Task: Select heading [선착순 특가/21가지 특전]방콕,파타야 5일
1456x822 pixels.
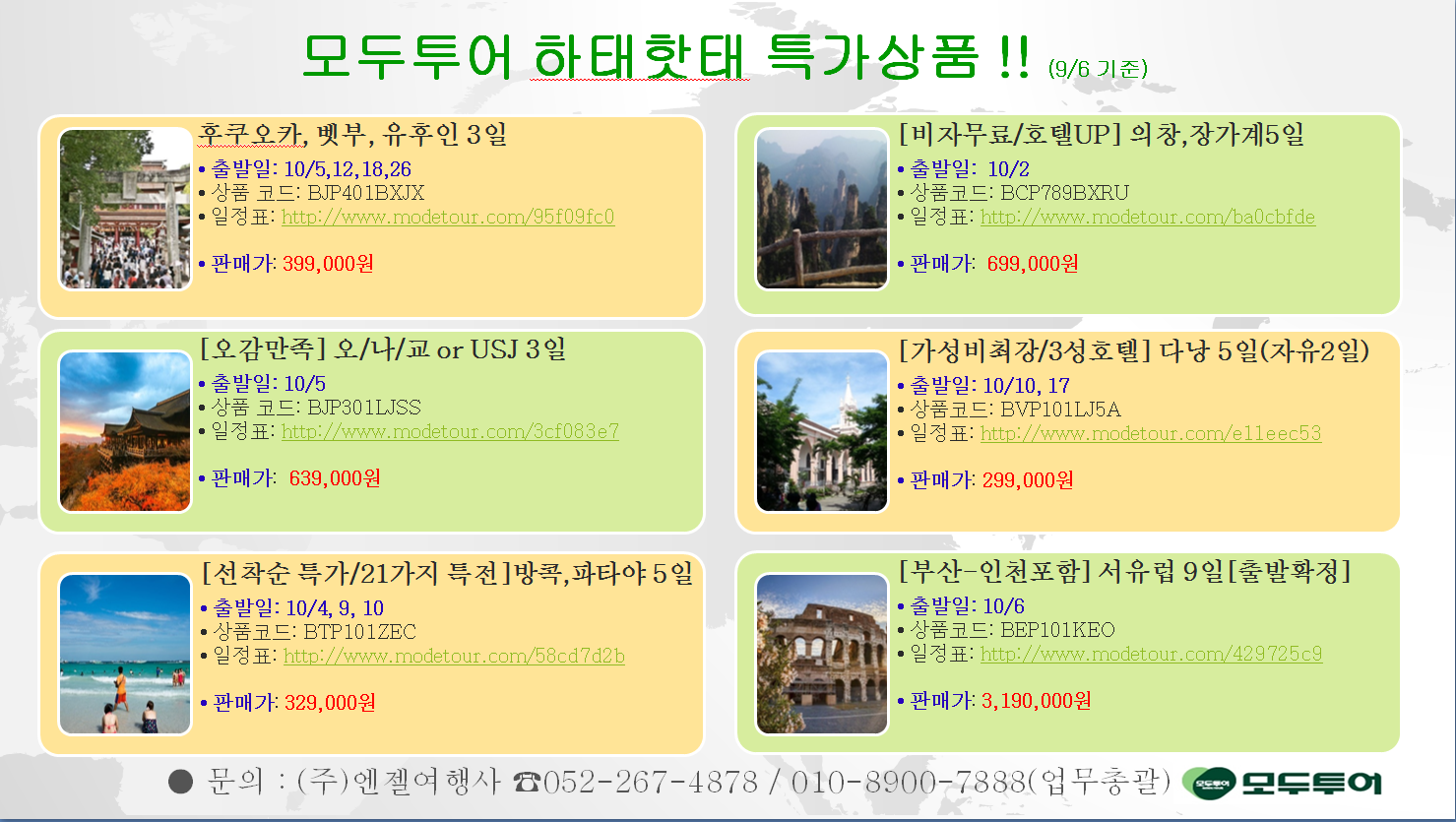Action: coord(447,572)
